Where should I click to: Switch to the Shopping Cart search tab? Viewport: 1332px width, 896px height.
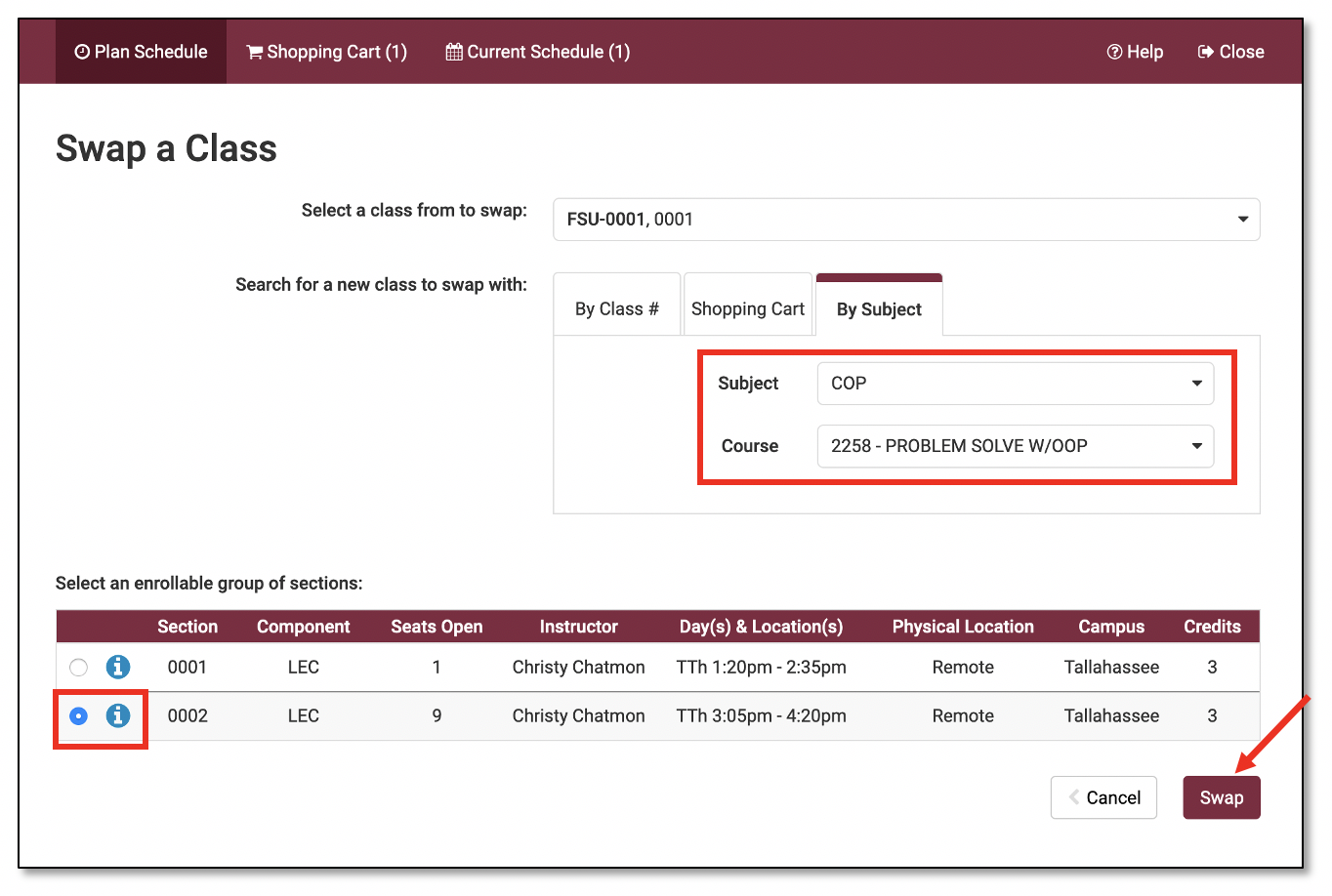pyautogui.click(x=748, y=309)
